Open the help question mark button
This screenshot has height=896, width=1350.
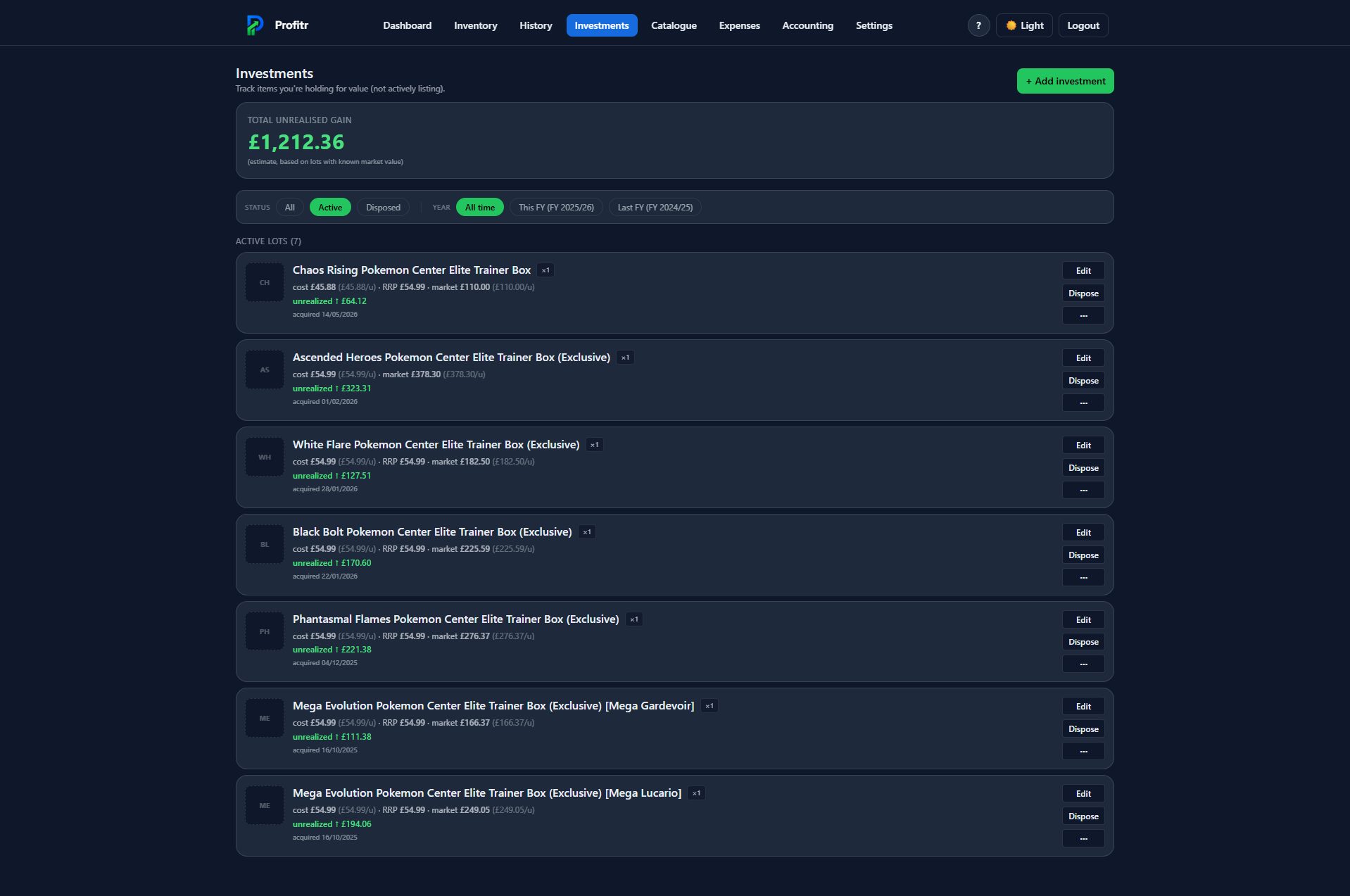coord(978,25)
